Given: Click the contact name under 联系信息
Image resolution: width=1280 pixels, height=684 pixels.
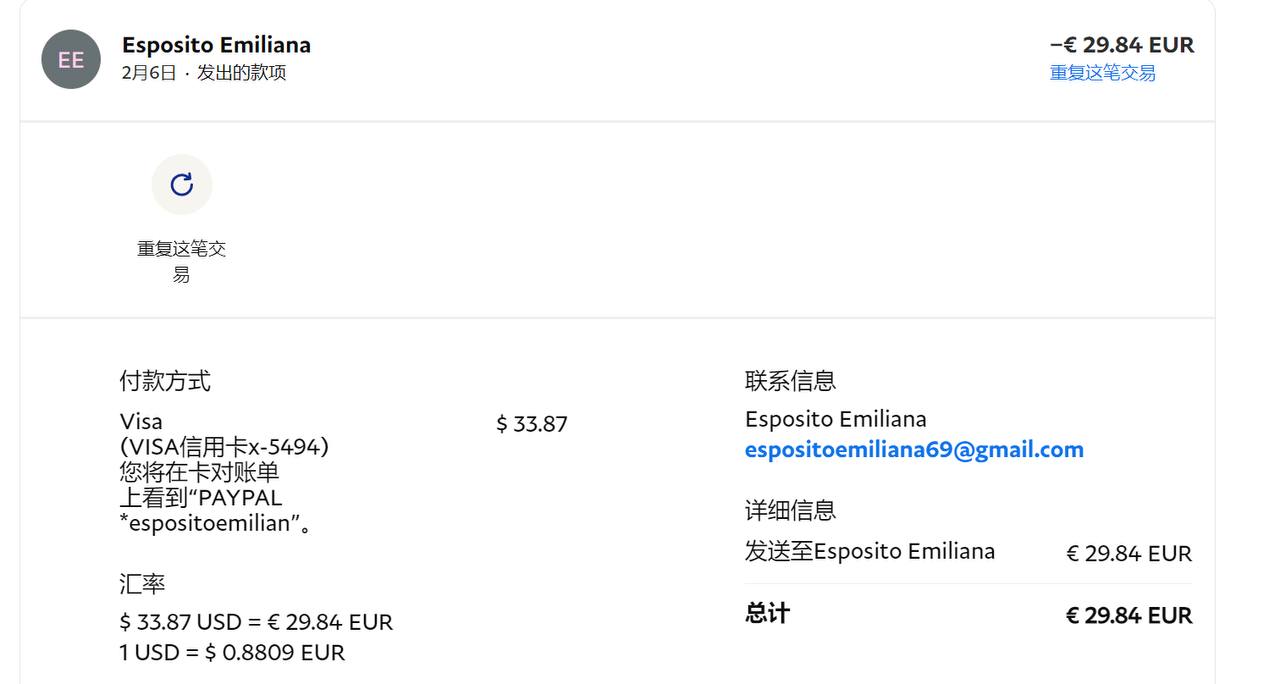Looking at the screenshot, I should click(835, 419).
